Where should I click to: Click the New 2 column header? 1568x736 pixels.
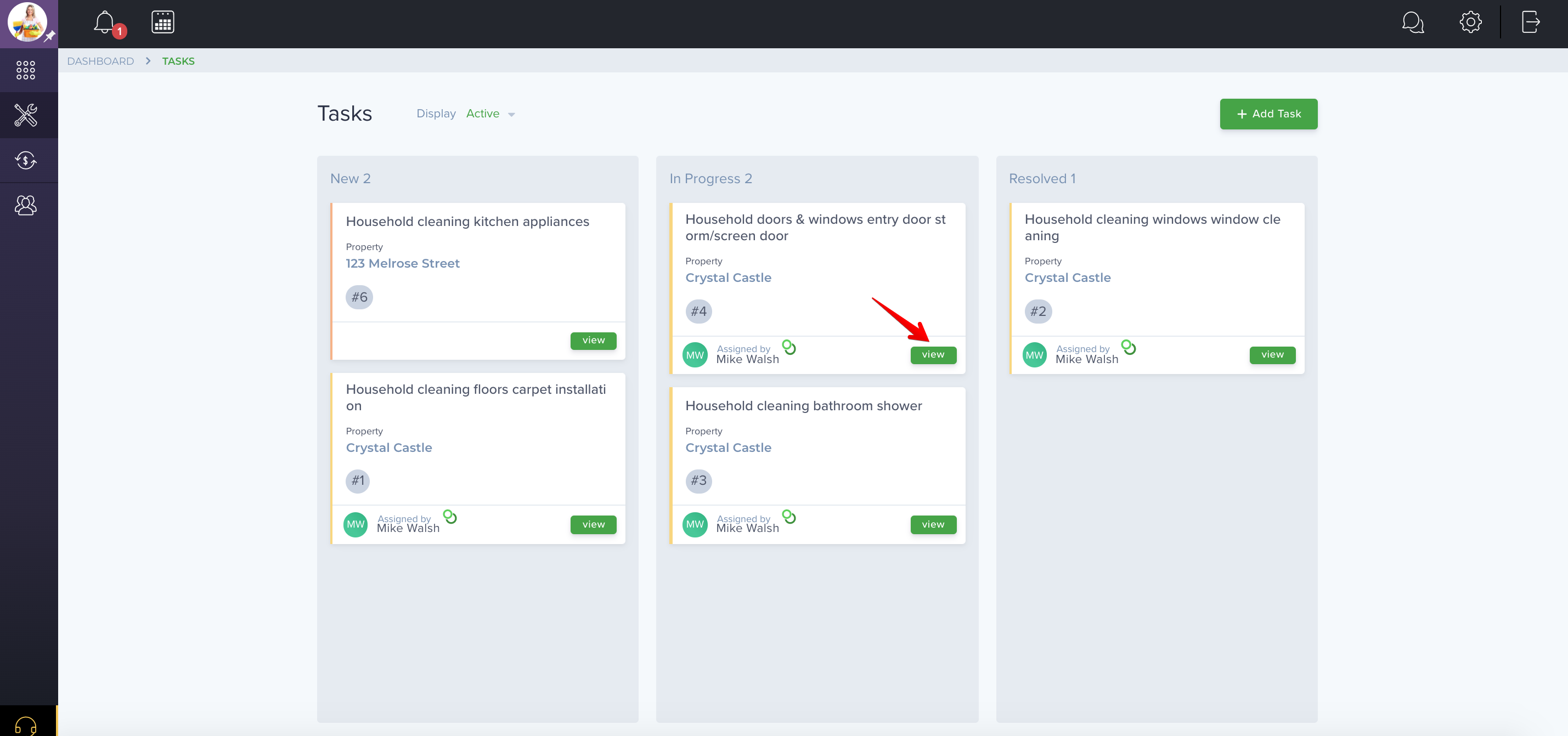click(350, 179)
